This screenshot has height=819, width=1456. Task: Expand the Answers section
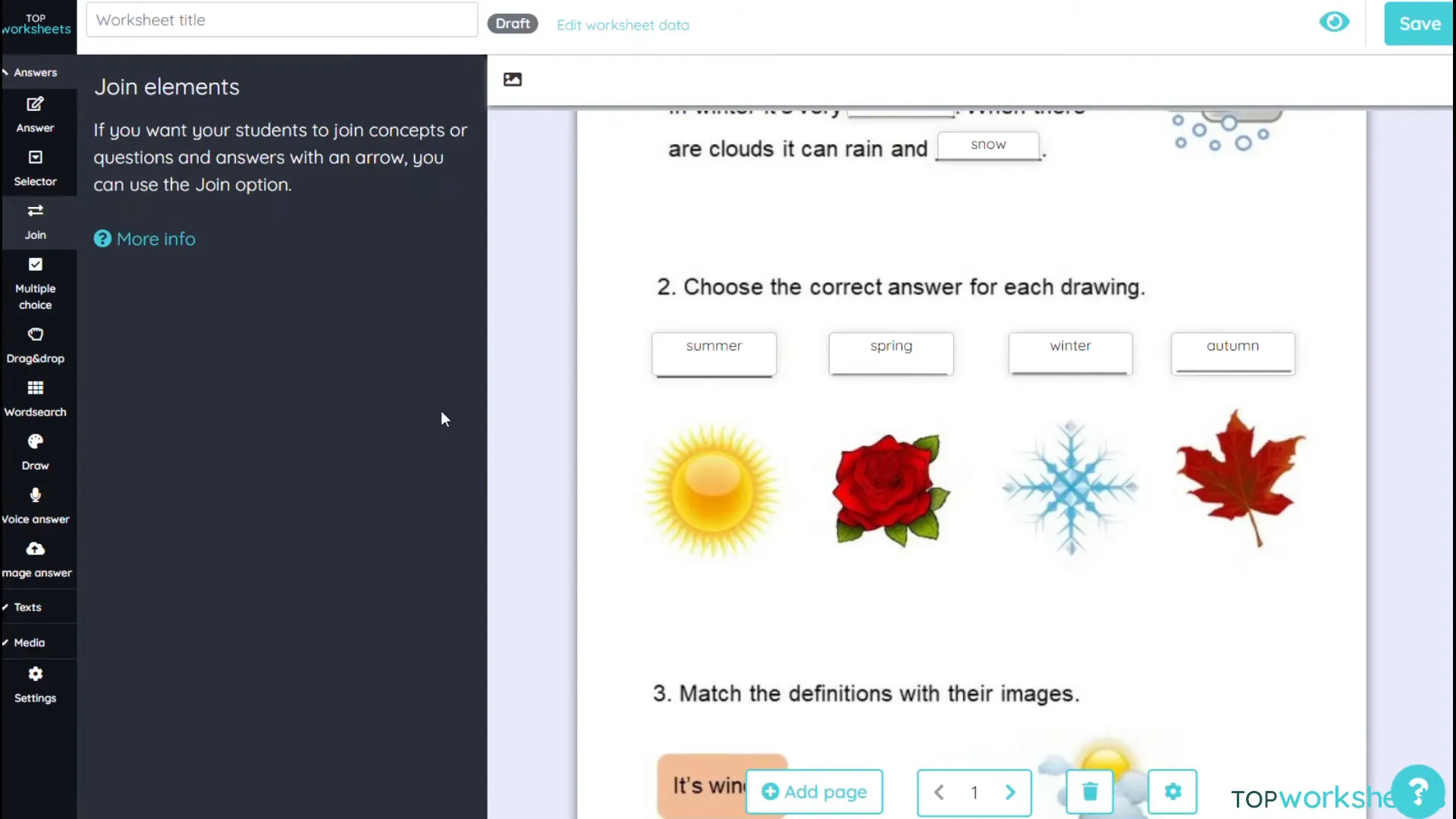(x=35, y=72)
